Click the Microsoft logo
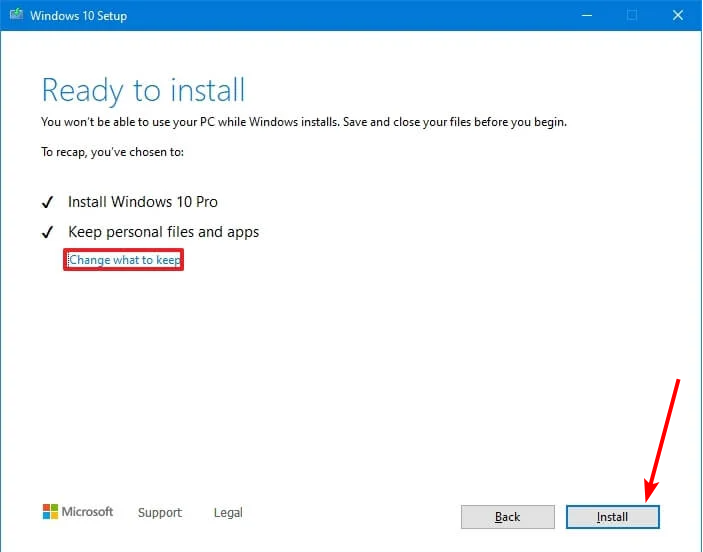This screenshot has width=703, height=552. (78, 512)
